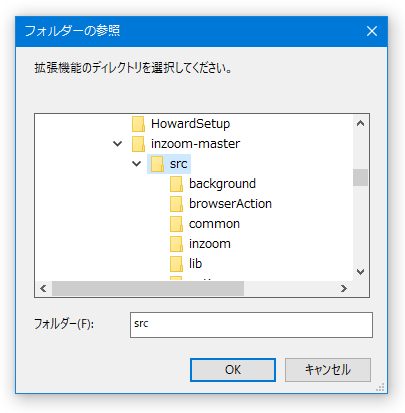The height and width of the screenshot is (413, 405).
Task: Collapse the inzoom-master tree node
Action: (x=117, y=144)
